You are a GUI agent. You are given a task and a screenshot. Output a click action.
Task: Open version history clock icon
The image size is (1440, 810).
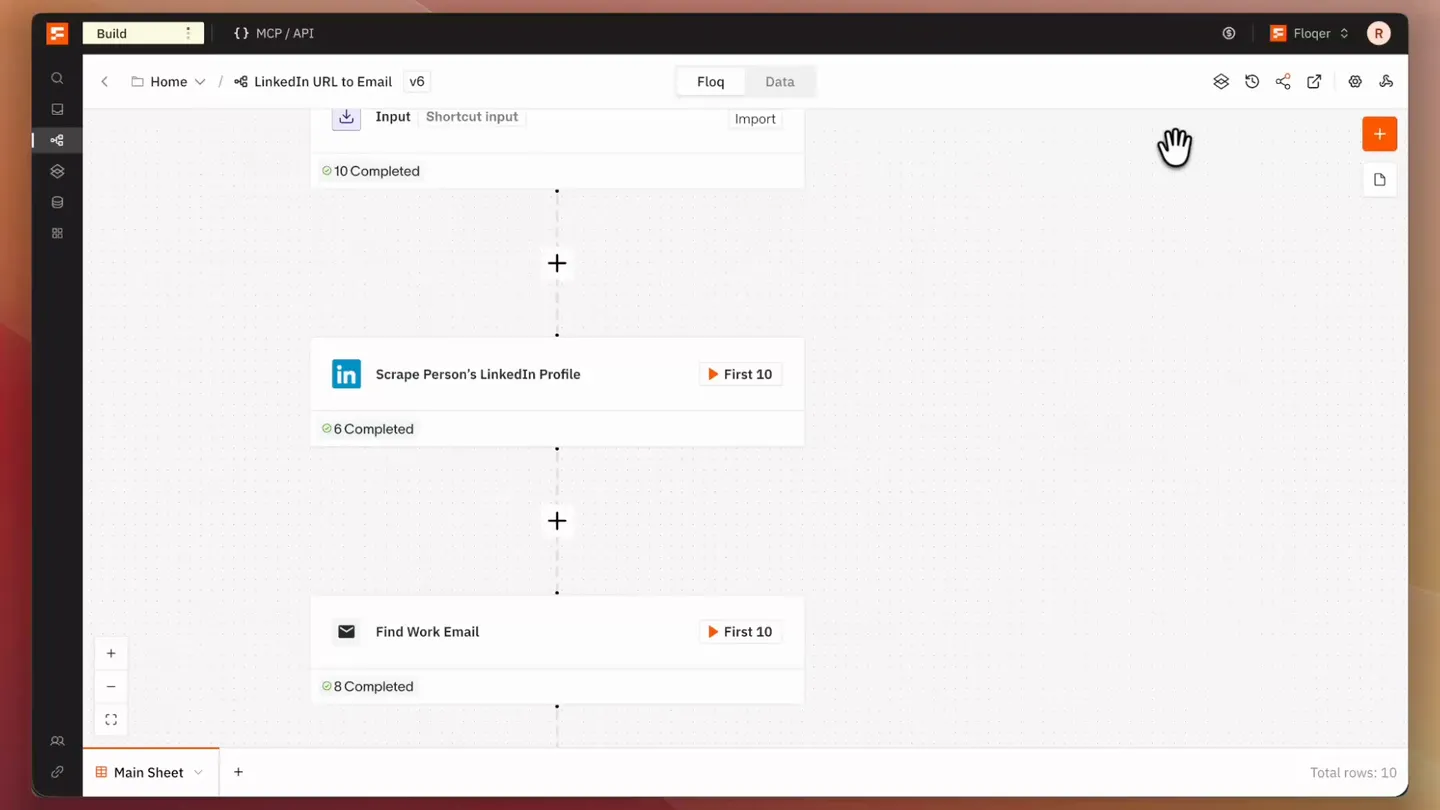tap(1252, 82)
